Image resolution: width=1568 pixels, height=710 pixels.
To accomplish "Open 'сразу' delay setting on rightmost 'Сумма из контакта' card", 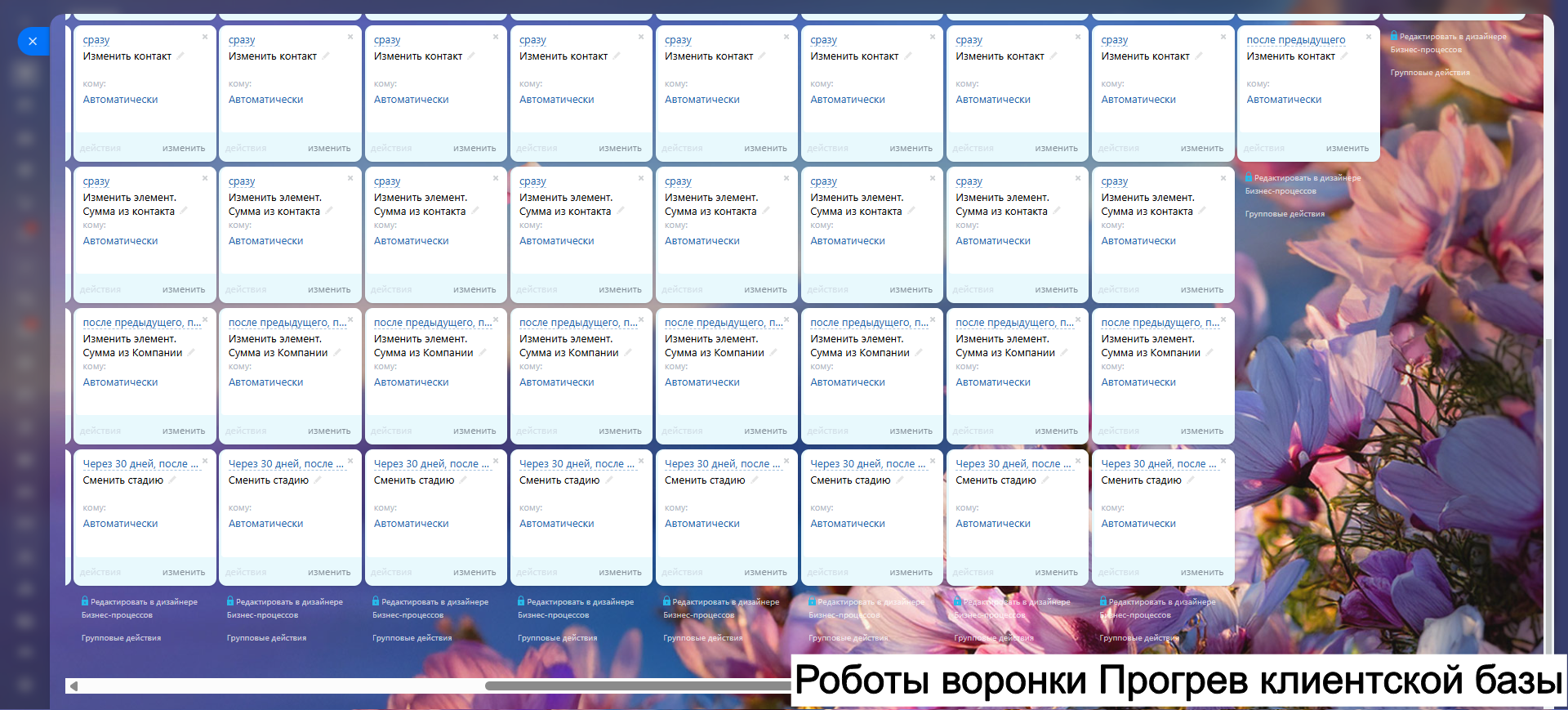I will 1114,181.
